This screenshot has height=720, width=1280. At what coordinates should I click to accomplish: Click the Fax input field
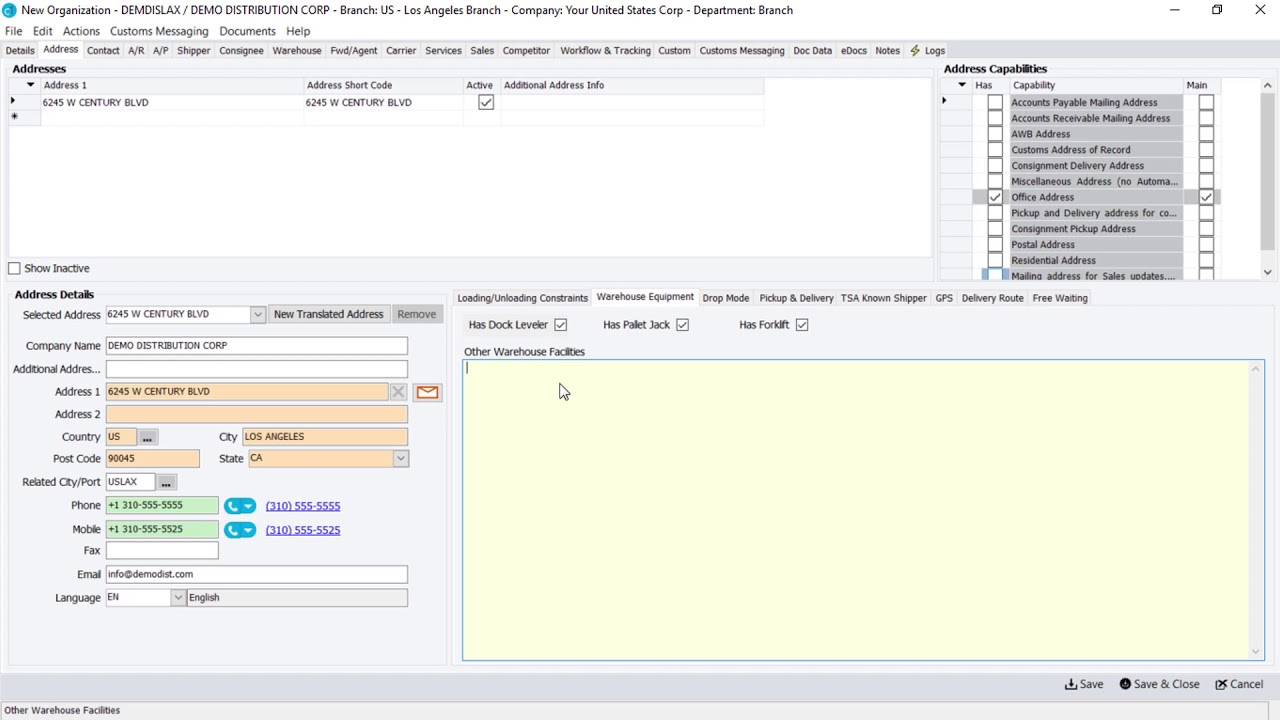[162, 551]
